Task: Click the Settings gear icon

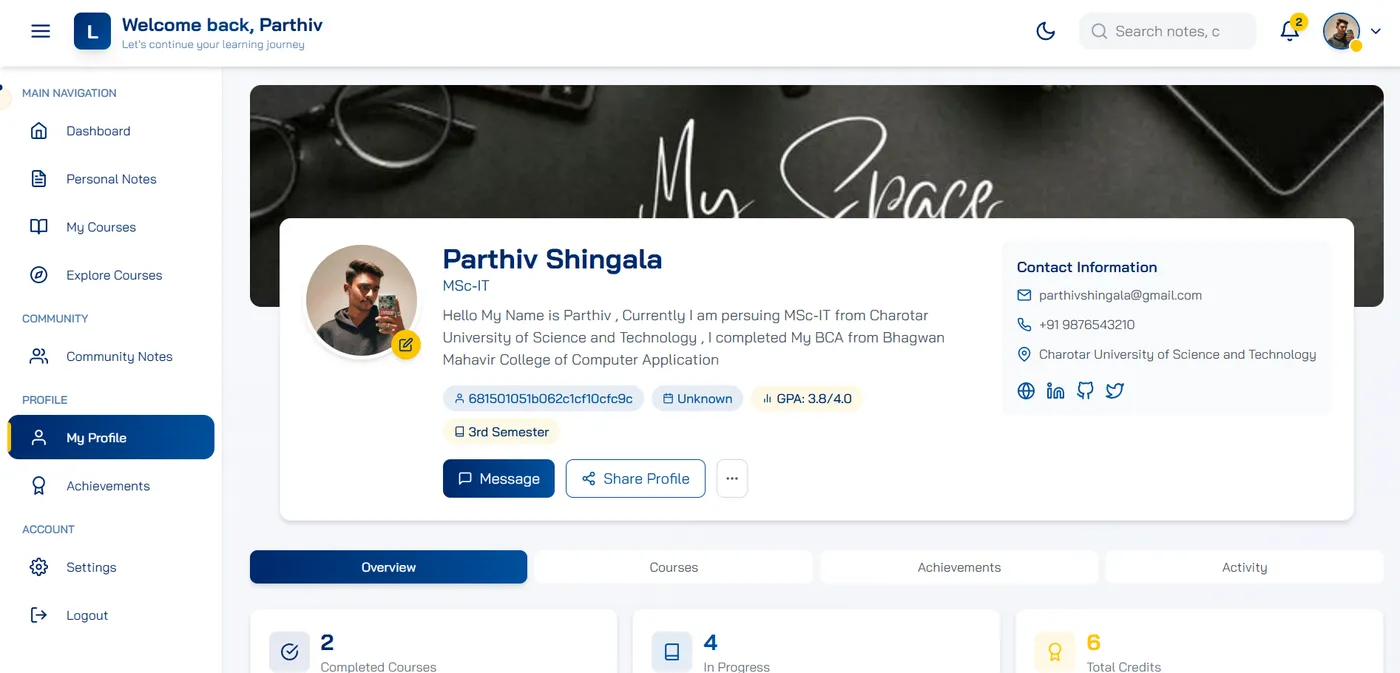Action: (39, 567)
